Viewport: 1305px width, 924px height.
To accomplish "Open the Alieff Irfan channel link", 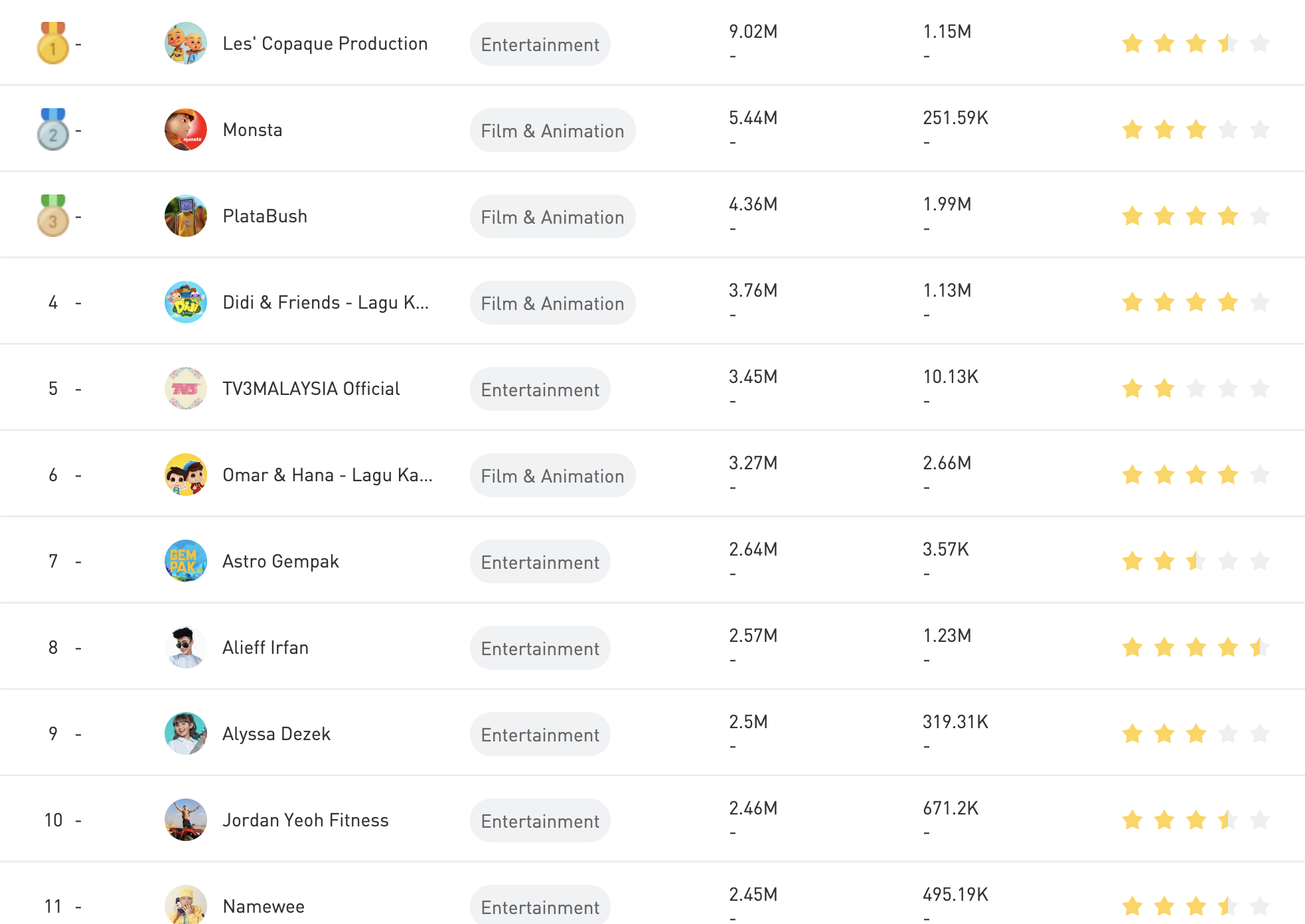I will 265,648.
